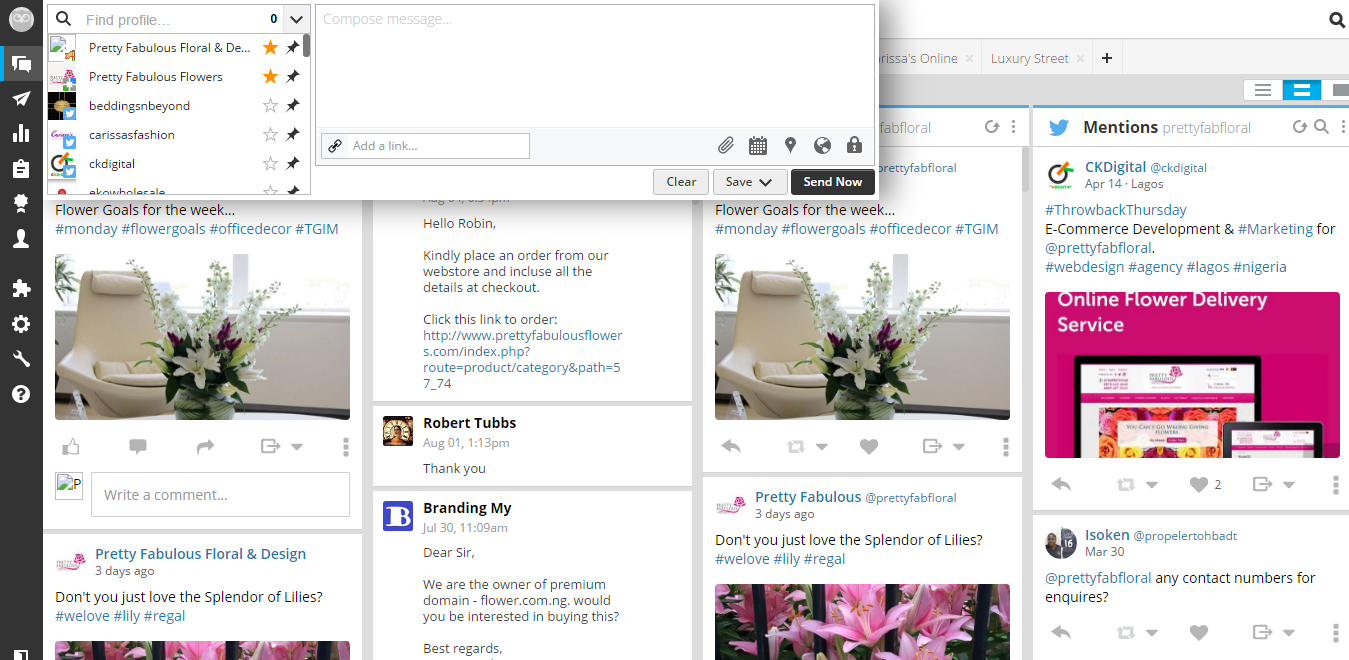
Task: Add location with the map pin icon
Action: point(790,146)
